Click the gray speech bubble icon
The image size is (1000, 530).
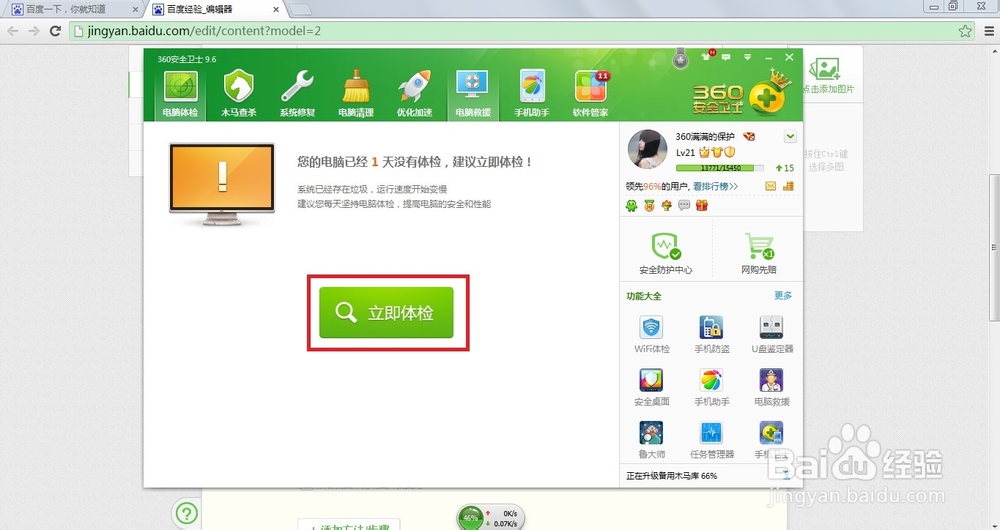tap(684, 205)
